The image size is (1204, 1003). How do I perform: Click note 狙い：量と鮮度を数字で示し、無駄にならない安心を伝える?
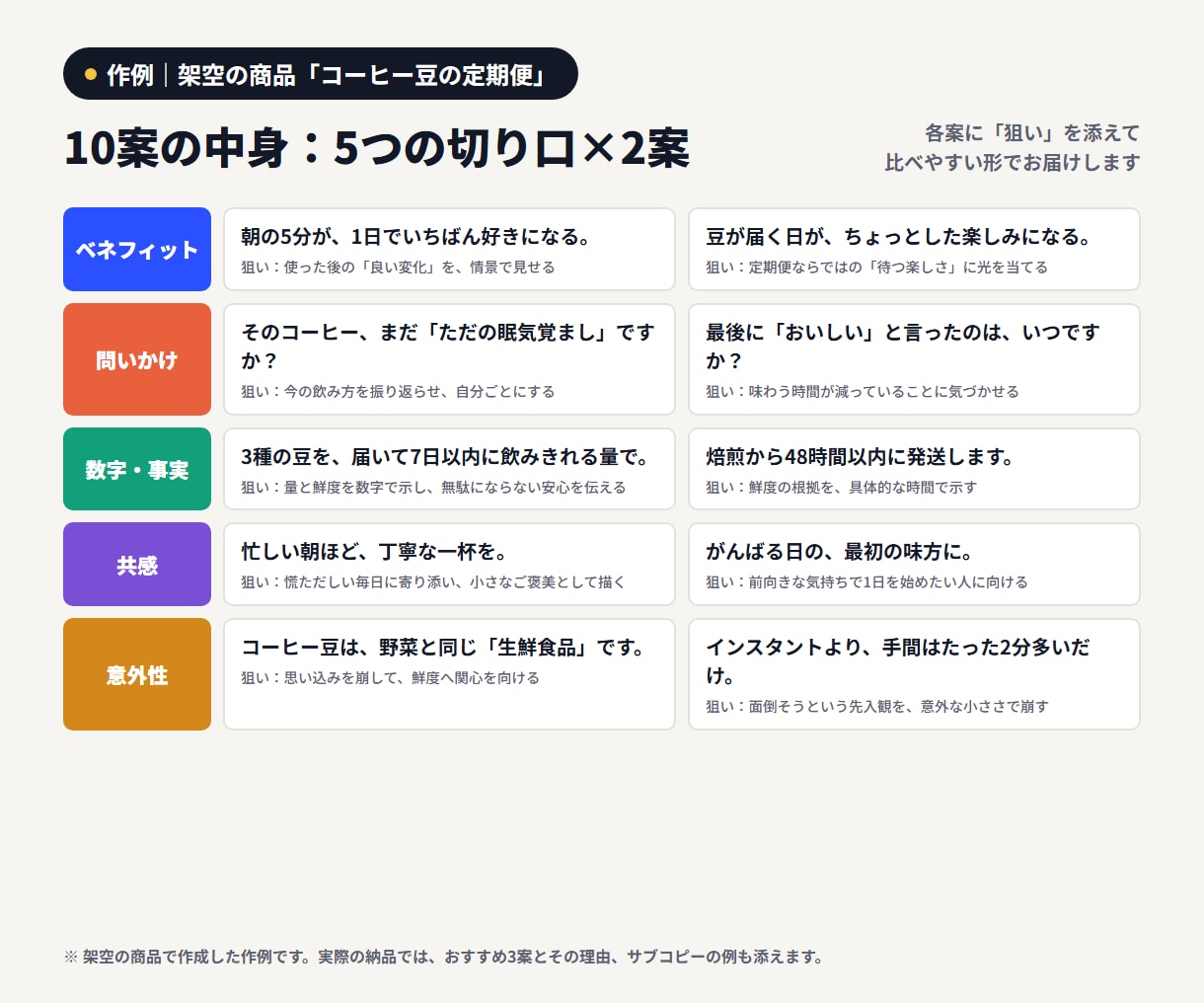[433, 488]
